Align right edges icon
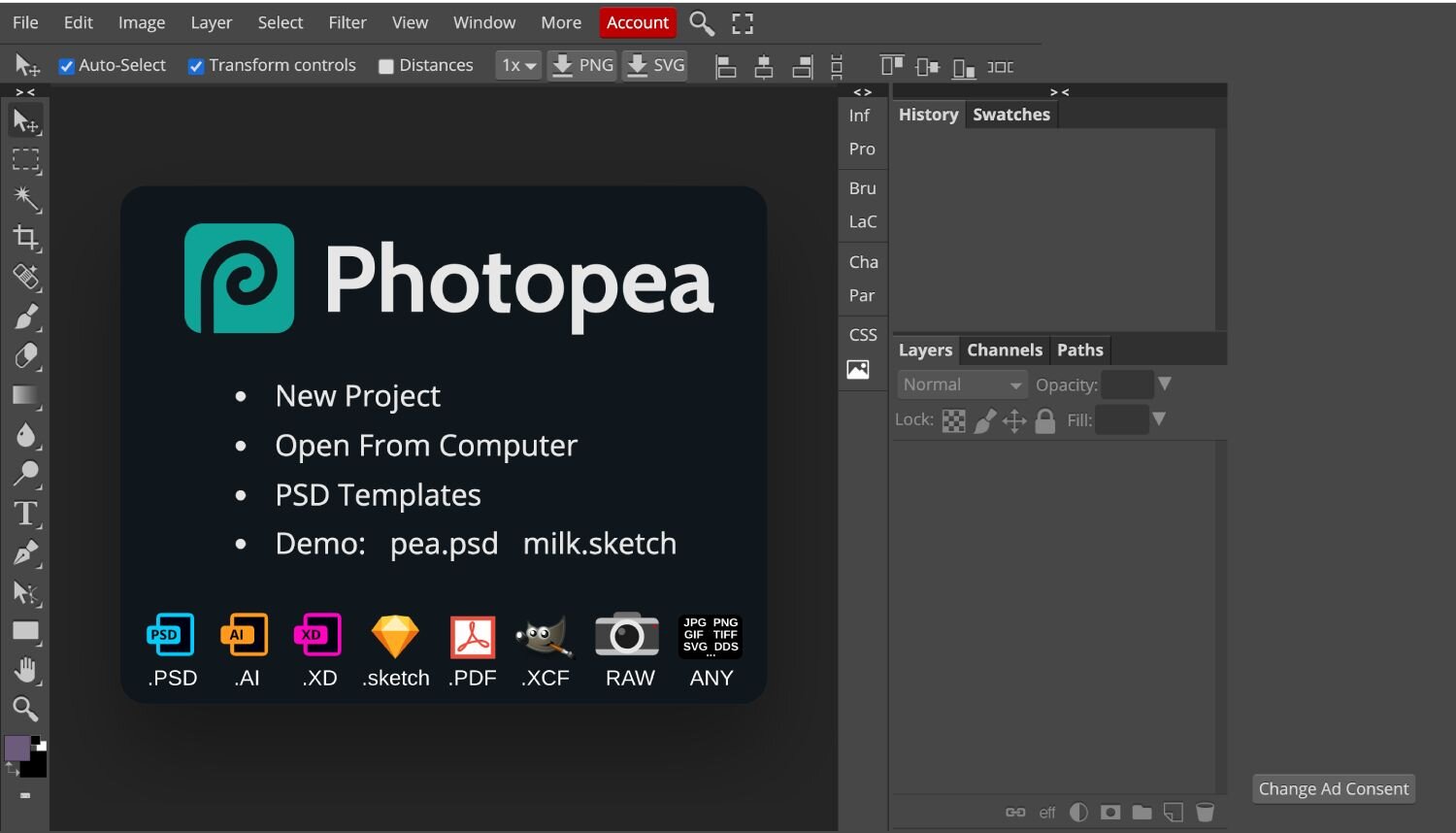Image resolution: width=1456 pixels, height=833 pixels. click(802, 66)
